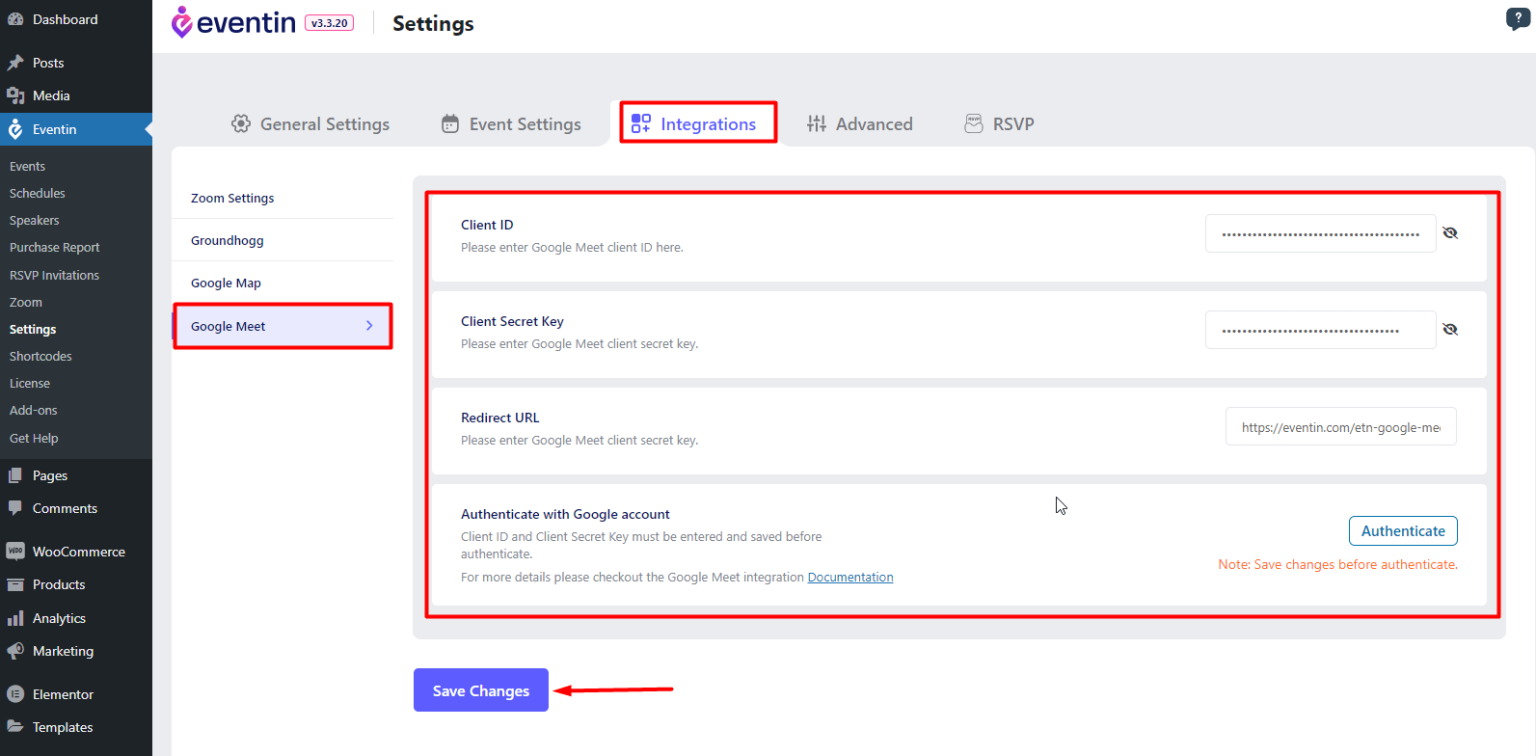Open Templates using its folder icon
This screenshot has height=756, width=1536.
click(x=15, y=727)
